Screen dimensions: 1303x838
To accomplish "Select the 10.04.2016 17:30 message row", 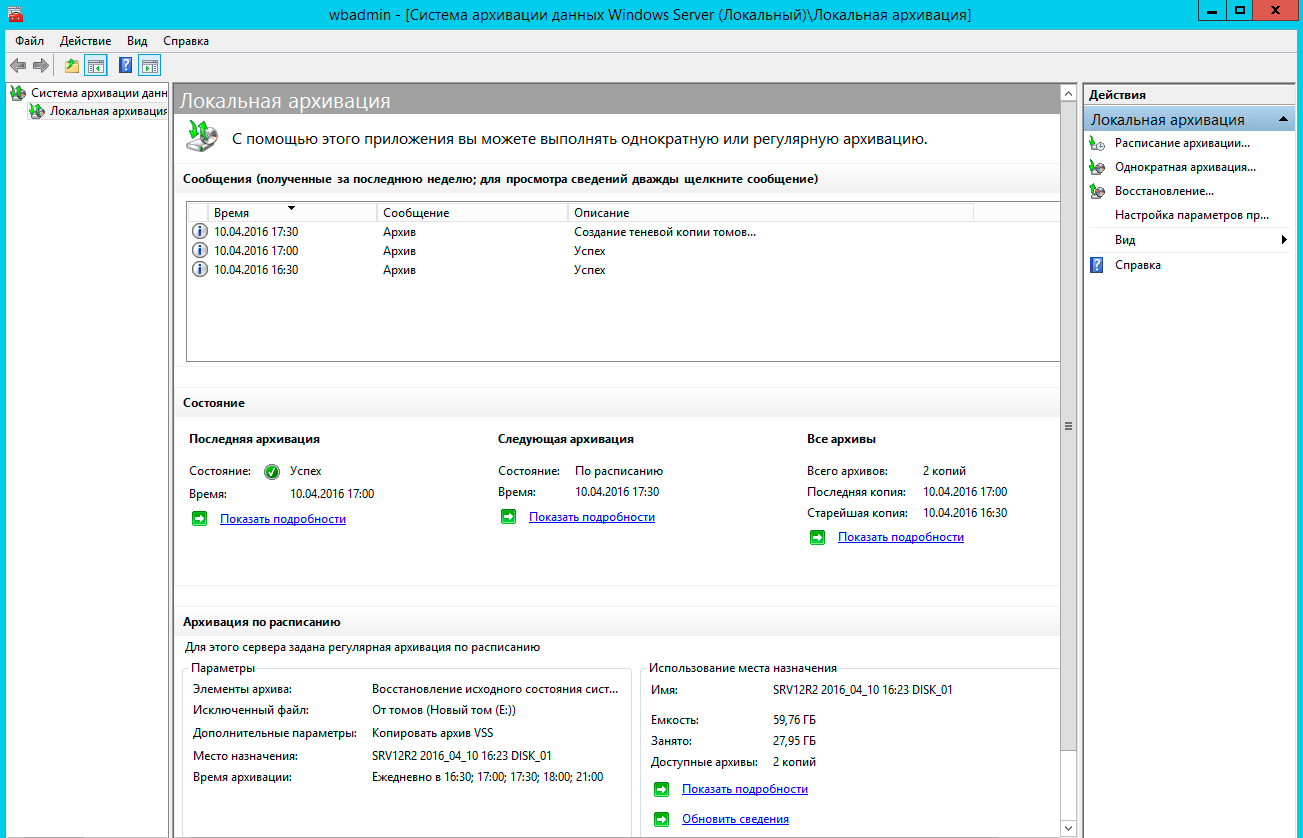I will (256, 232).
